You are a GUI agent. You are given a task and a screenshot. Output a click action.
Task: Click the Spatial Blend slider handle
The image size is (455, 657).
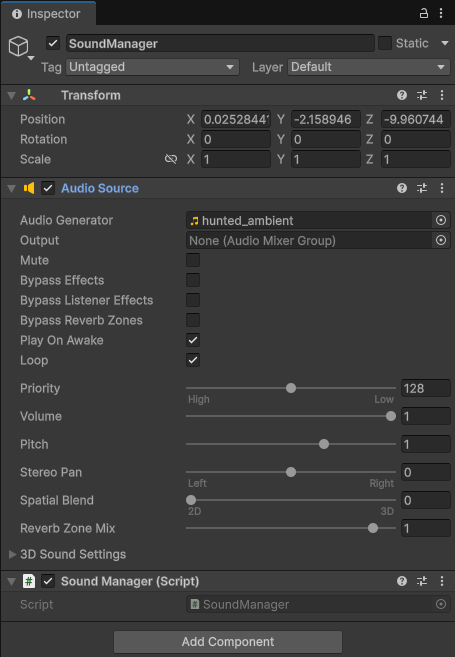[191, 500]
